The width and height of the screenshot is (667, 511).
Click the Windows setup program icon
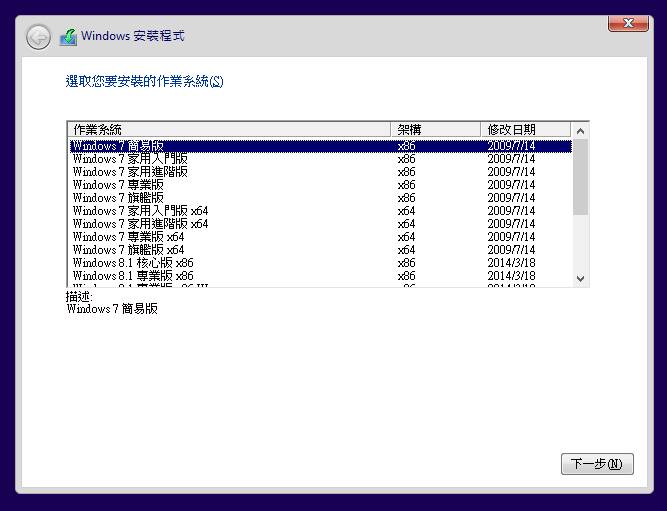click(68, 37)
